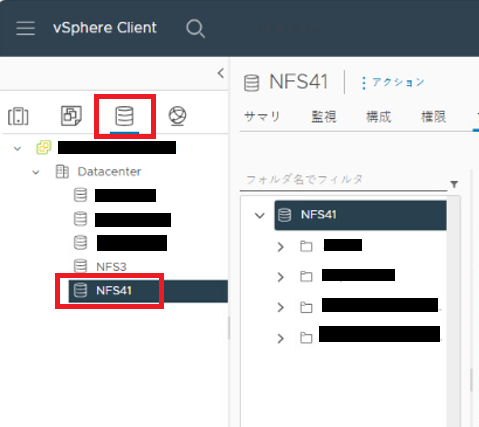Open the hamburger navigation menu

click(x=26, y=28)
